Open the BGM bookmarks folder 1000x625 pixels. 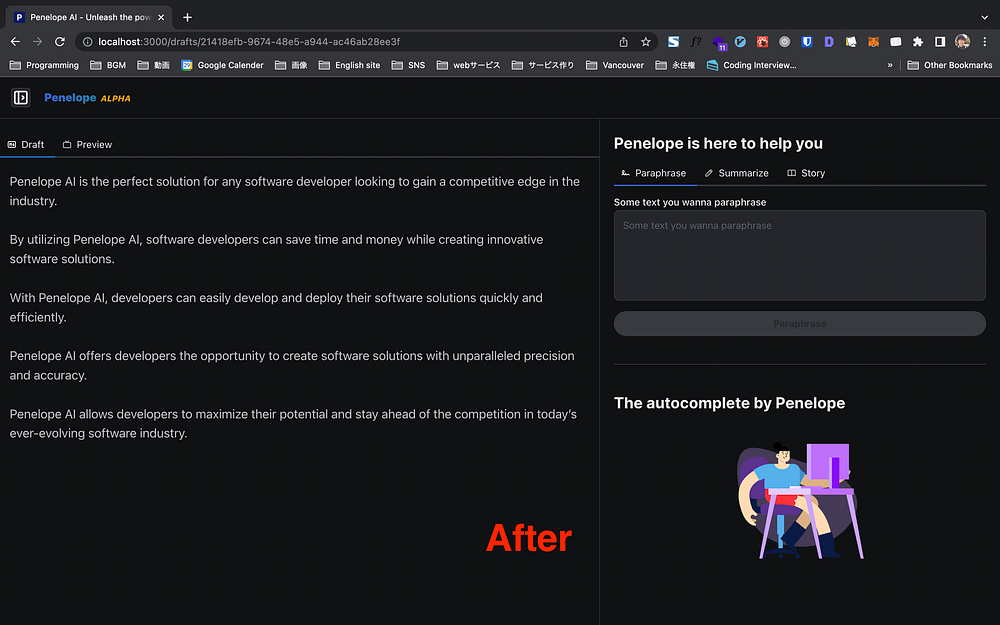pyautogui.click(x=108, y=65)
